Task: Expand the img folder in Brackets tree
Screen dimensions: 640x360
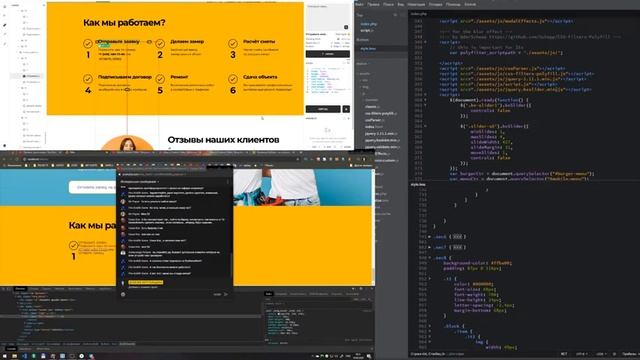Action: tap(364, 87)
